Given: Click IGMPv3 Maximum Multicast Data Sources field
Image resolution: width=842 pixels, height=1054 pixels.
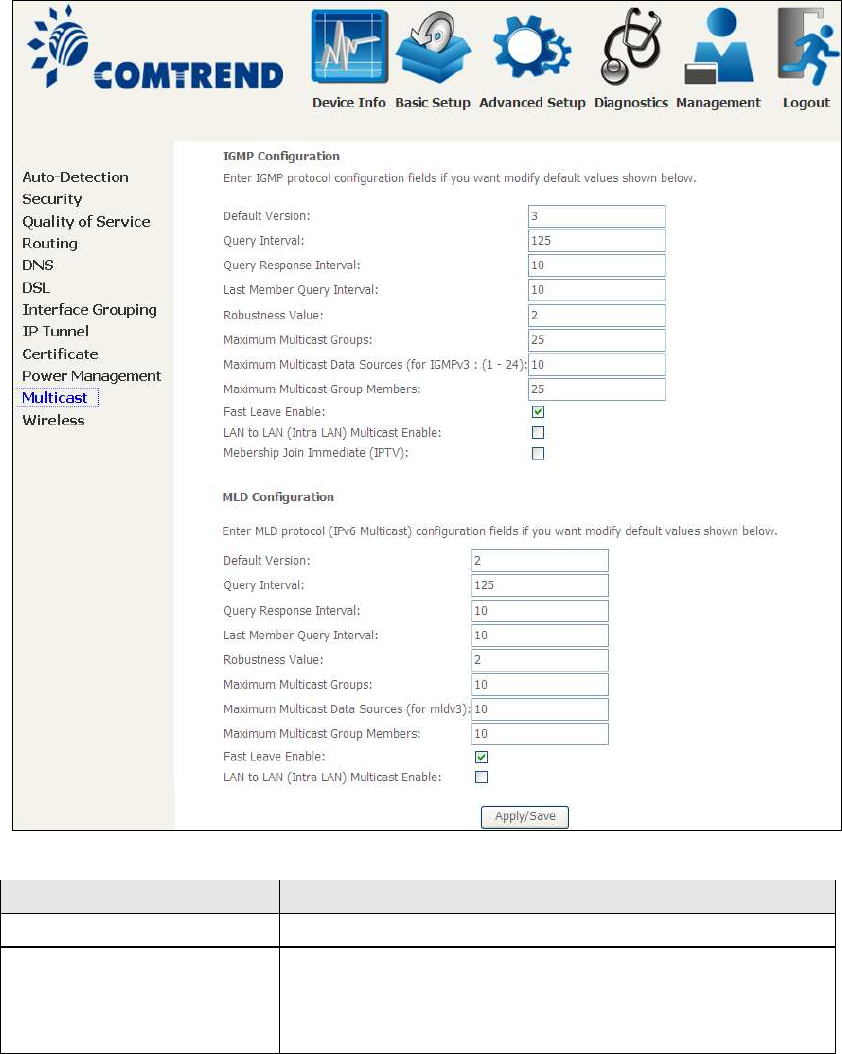Looking at the screenshot, I should 597,364.
